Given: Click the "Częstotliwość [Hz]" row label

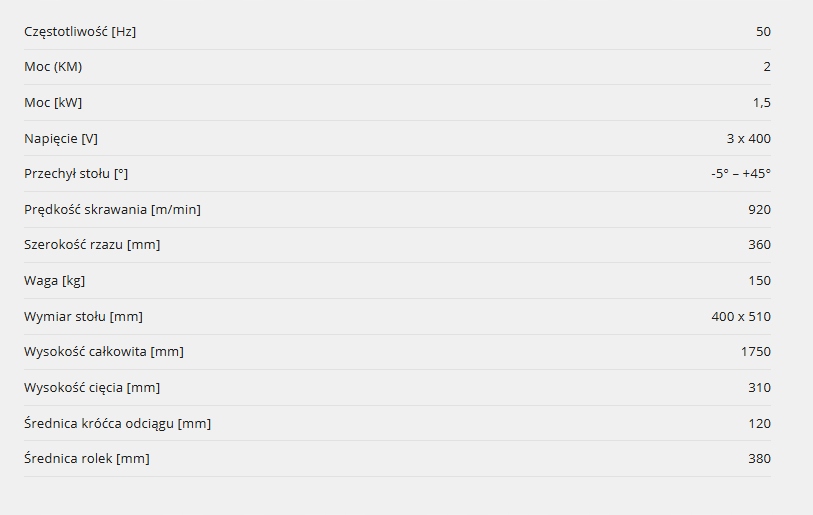Looking at the screenshot, I should [80, 31].
